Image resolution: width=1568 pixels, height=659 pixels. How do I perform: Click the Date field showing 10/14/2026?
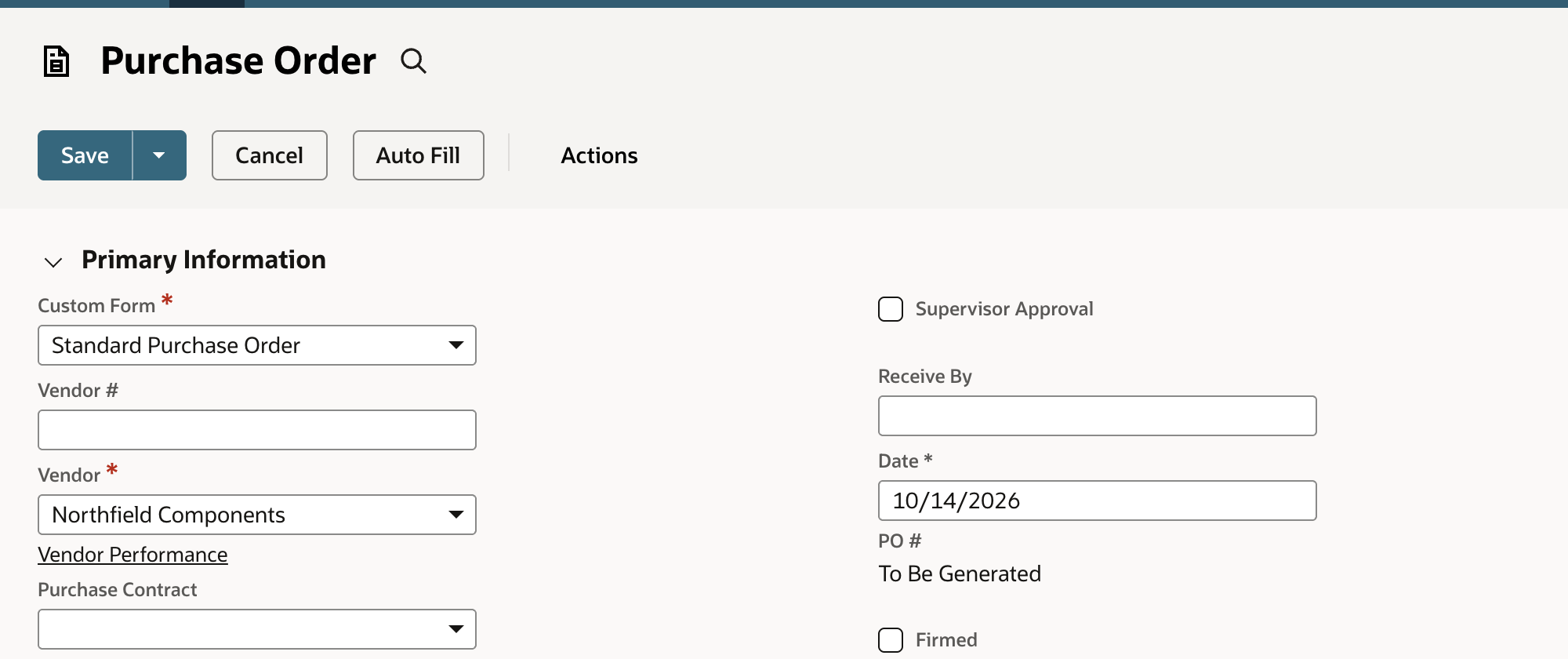(x=1098, y=501)
